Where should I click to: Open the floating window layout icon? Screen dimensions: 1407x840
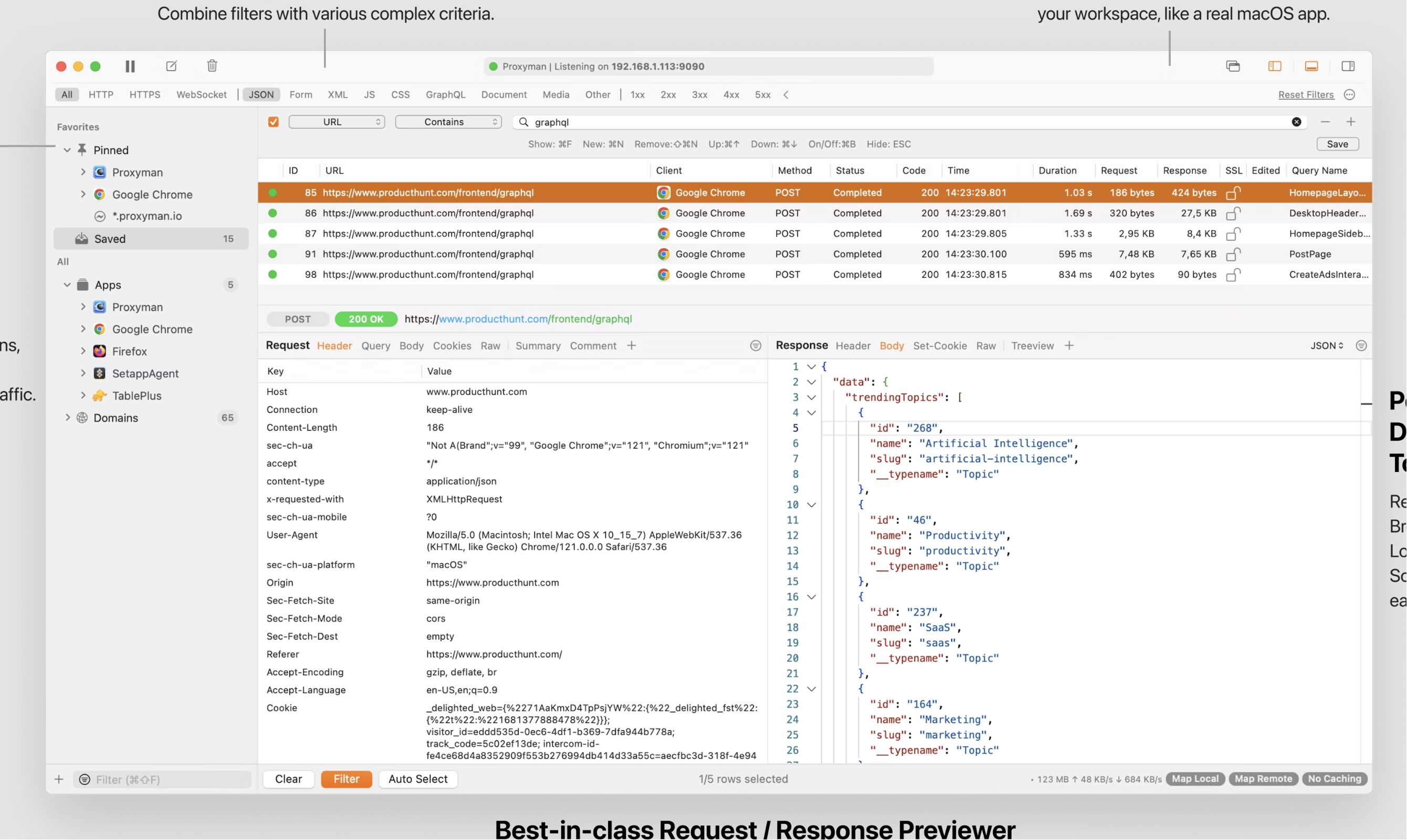(x=1233, y=66)
